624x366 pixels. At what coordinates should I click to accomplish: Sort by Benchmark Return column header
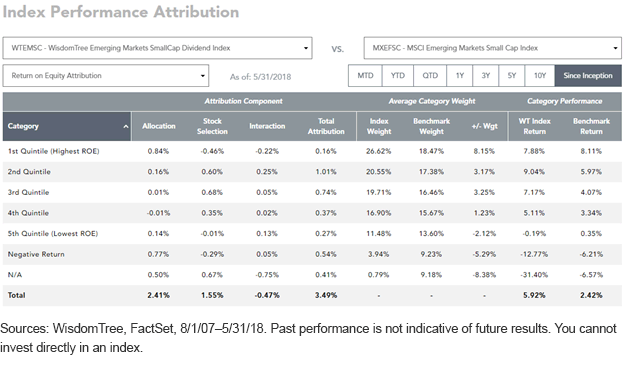(591, 126)
